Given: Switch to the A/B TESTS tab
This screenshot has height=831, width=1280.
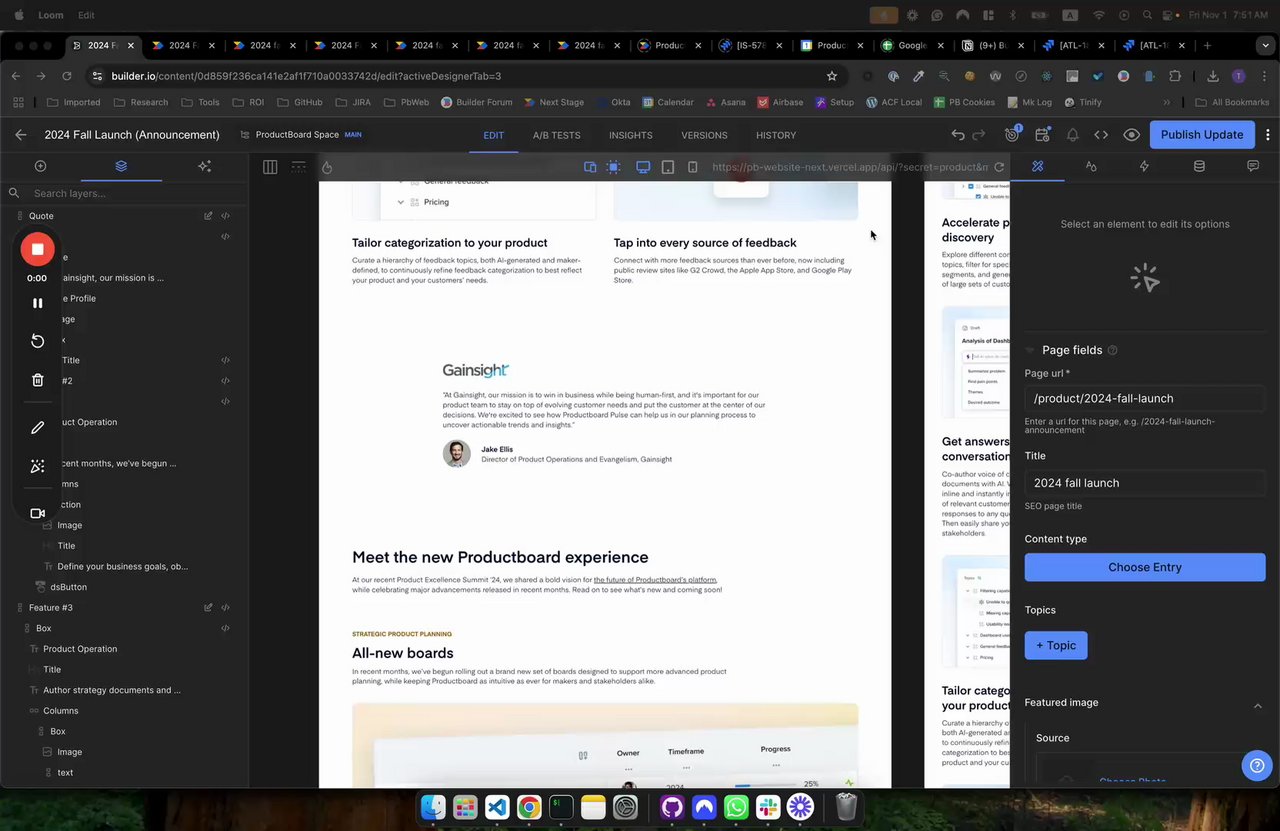Looking at the screenshot, I should pos(556,135).
